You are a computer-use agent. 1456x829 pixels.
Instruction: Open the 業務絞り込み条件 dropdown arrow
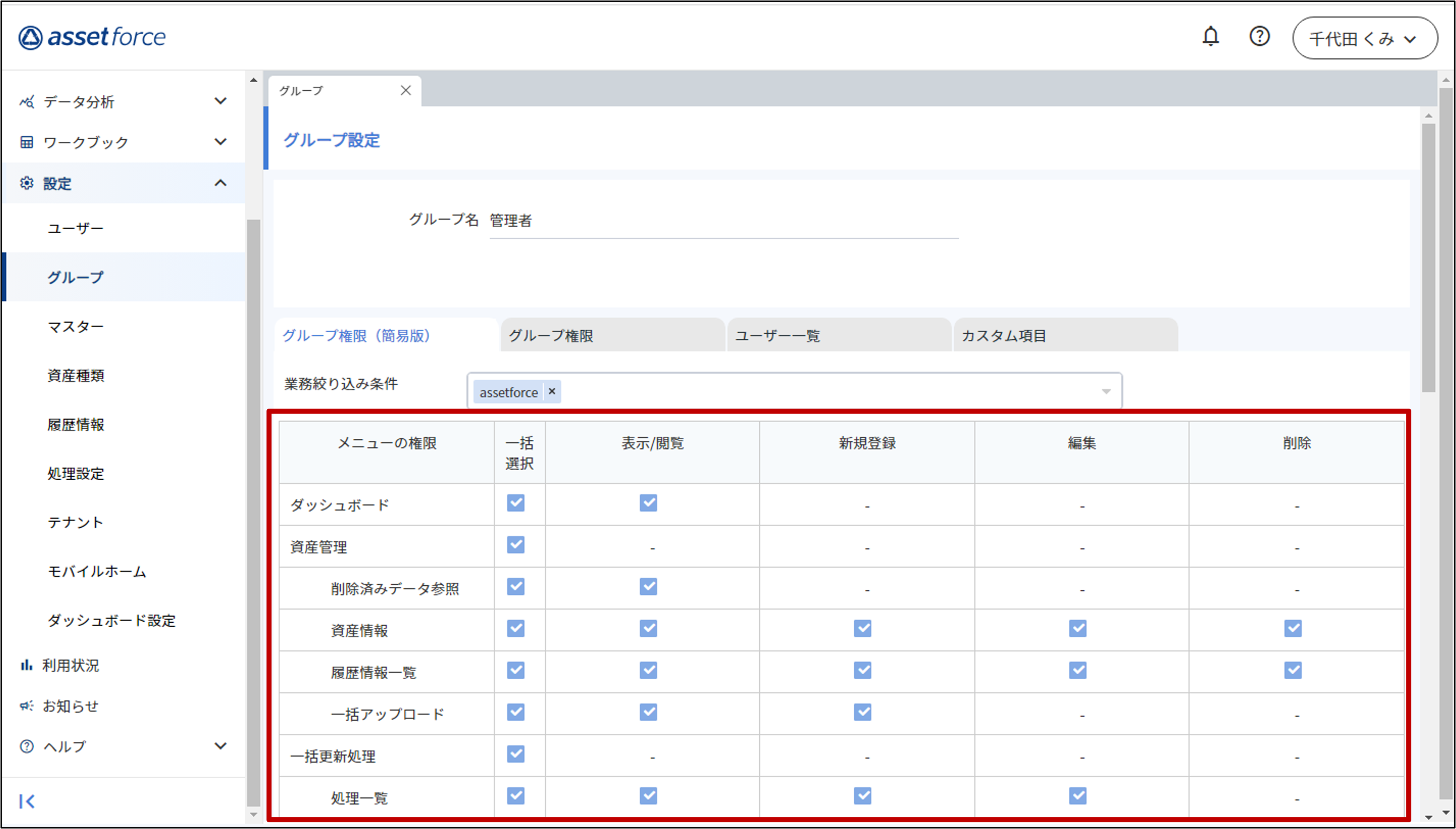pos(1106,392)
